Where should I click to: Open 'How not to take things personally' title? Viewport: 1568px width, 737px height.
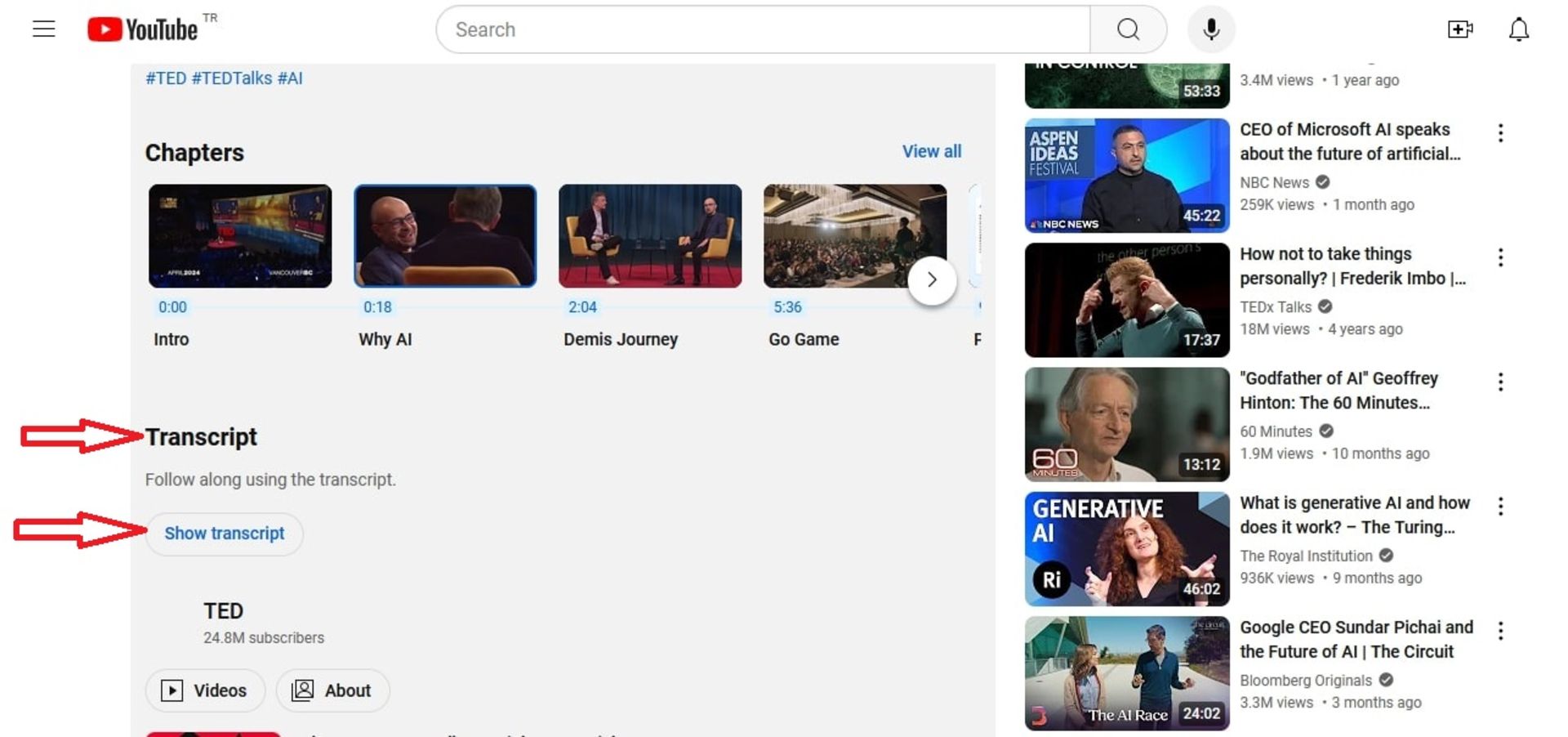(x=1353, y=266)
